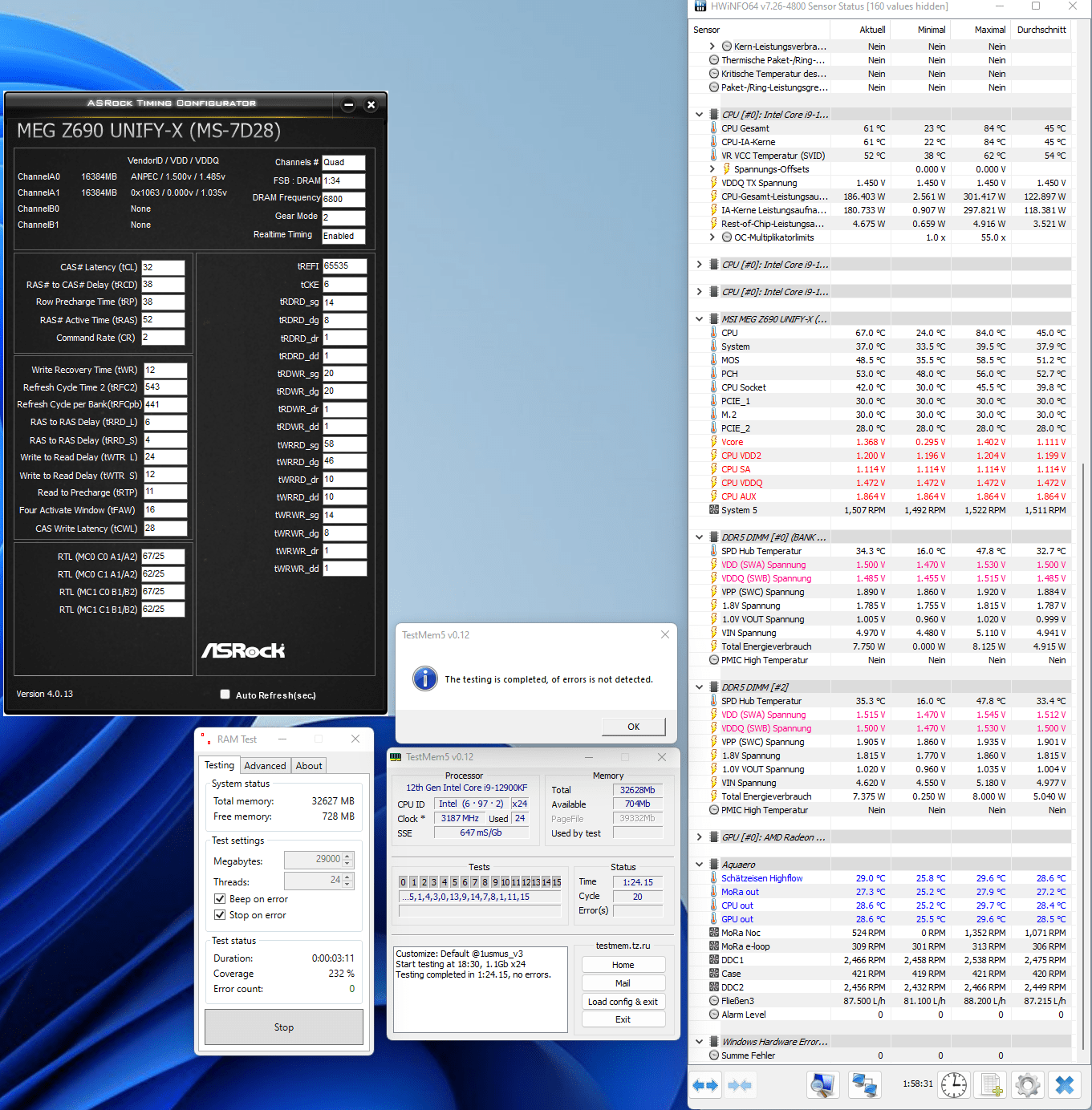Viewport: 1092px width, 1110px height.
Task: Click the Fließen3 flow sensor icon
Action: [713, 1001]
